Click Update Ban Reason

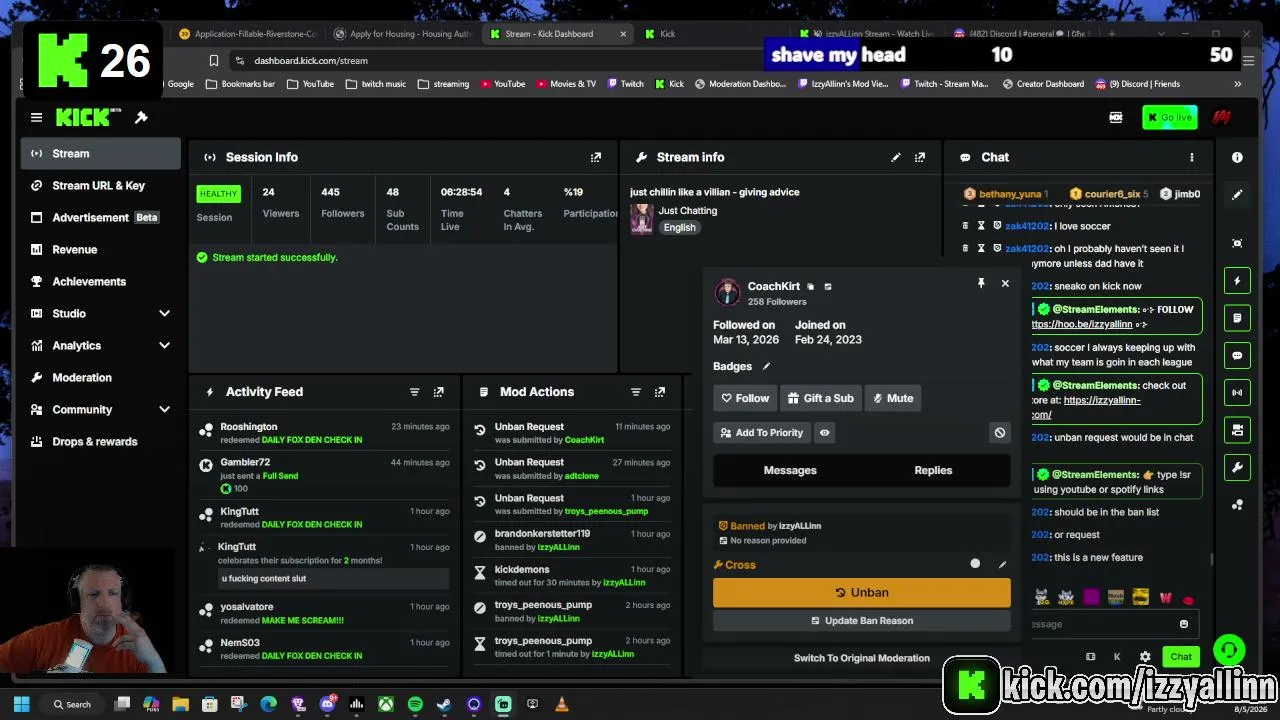tap(861, 621)
